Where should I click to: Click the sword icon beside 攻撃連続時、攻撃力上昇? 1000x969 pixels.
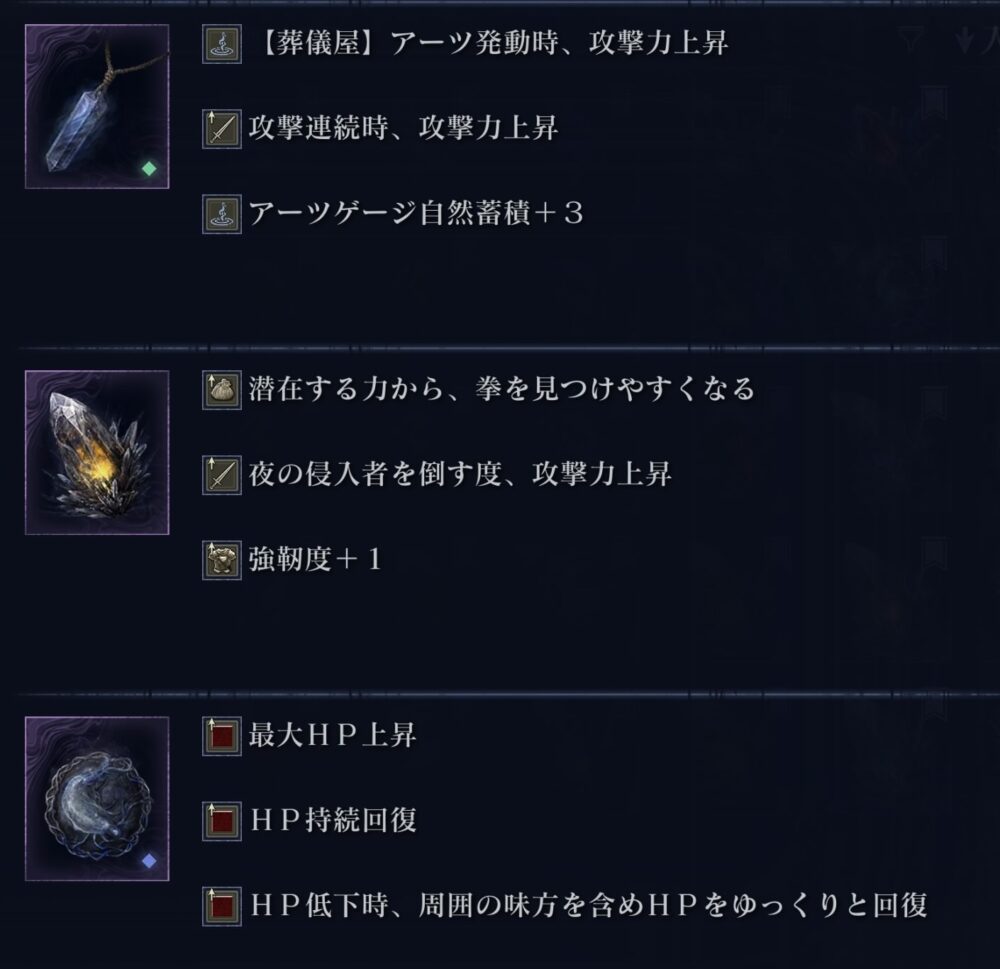(x=222, y=129)
